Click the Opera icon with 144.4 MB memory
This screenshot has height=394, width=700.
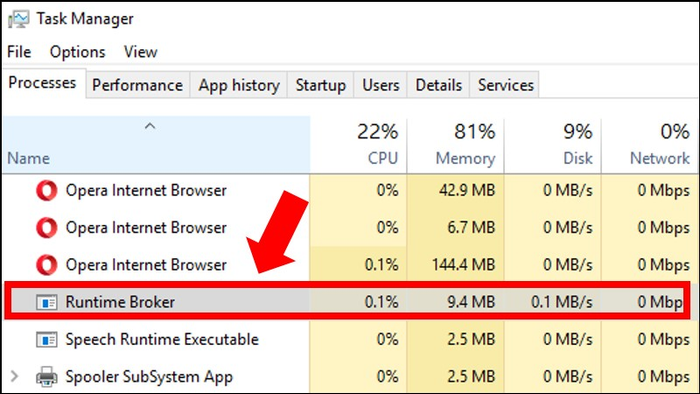pyautogui.click(x=46, y=265)
